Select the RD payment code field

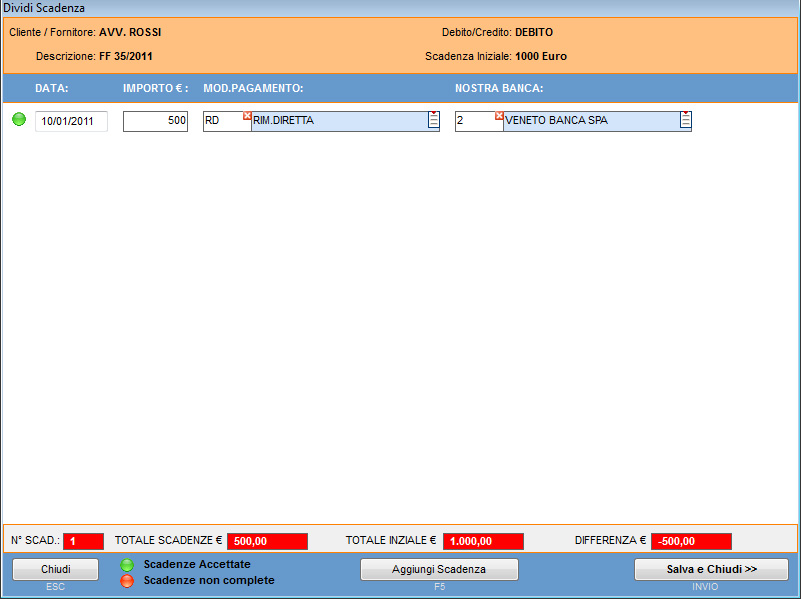[222, 122]
